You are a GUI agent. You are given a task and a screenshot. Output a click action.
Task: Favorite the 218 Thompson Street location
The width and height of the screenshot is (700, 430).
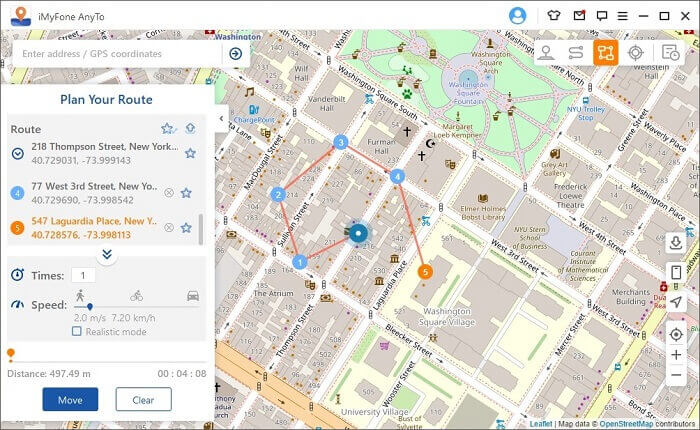190,153
